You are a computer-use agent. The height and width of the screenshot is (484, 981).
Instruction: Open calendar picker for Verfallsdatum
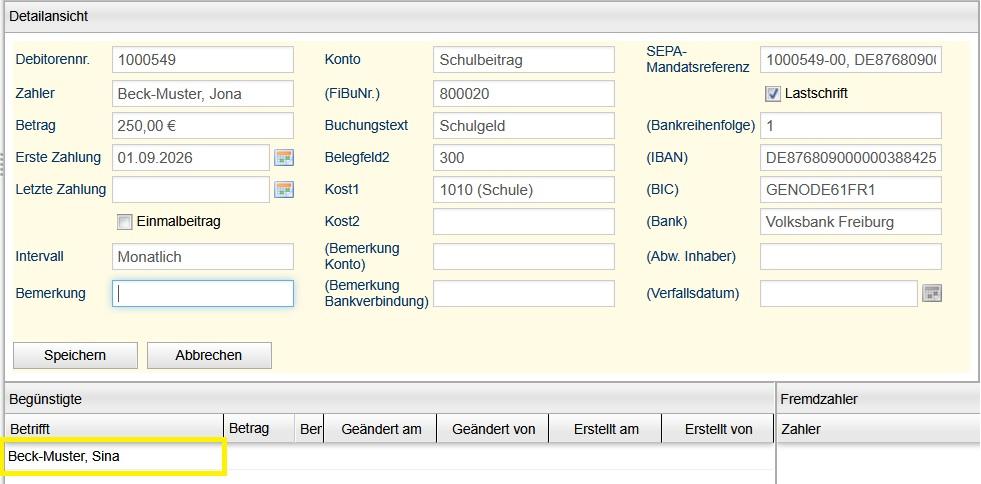pyautogui.click(x=932, y=293)
